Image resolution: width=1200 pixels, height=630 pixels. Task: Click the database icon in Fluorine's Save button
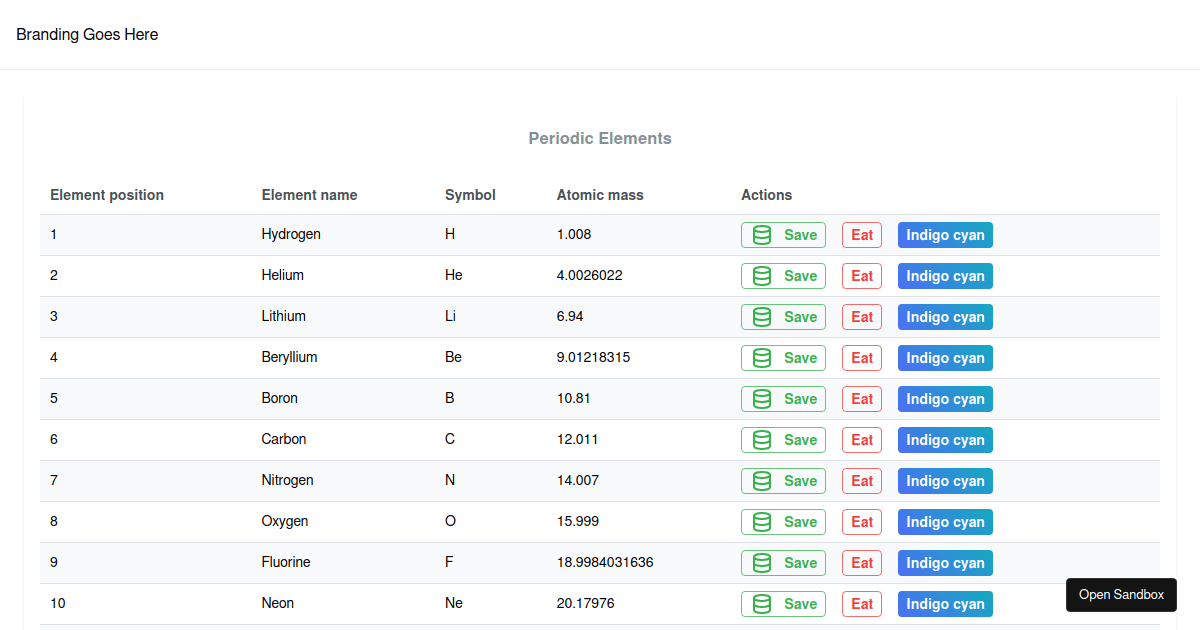(x=761, y=562)
